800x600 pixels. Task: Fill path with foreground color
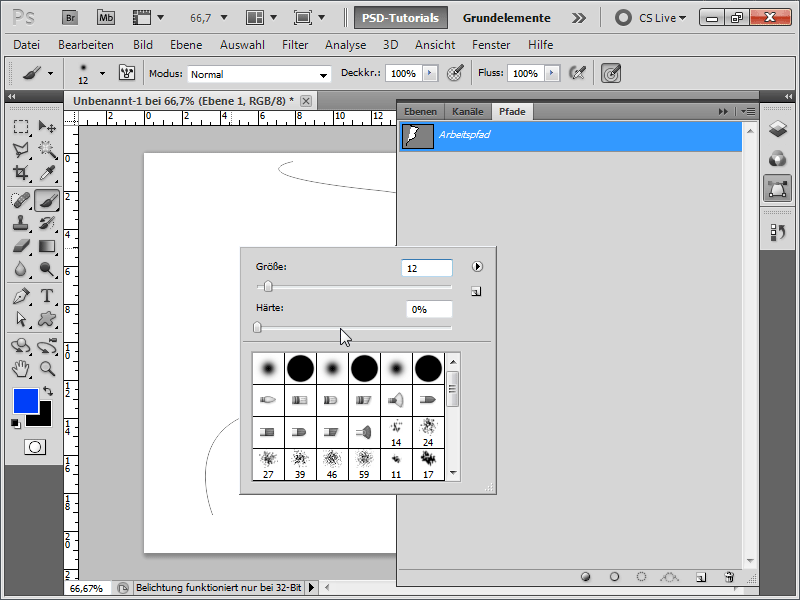tap(586, 577)
